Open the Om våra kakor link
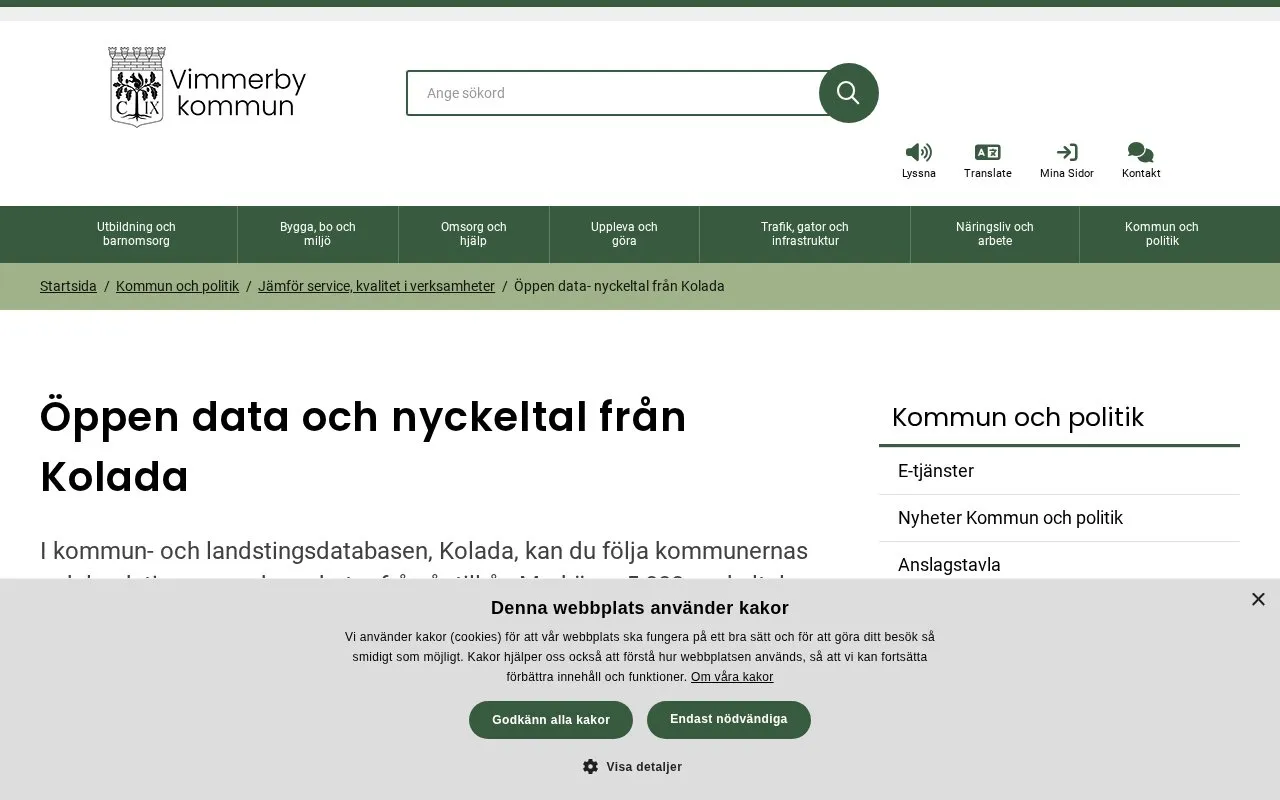The height and width of the screenshot is (800, 1280). click(732, 677)
